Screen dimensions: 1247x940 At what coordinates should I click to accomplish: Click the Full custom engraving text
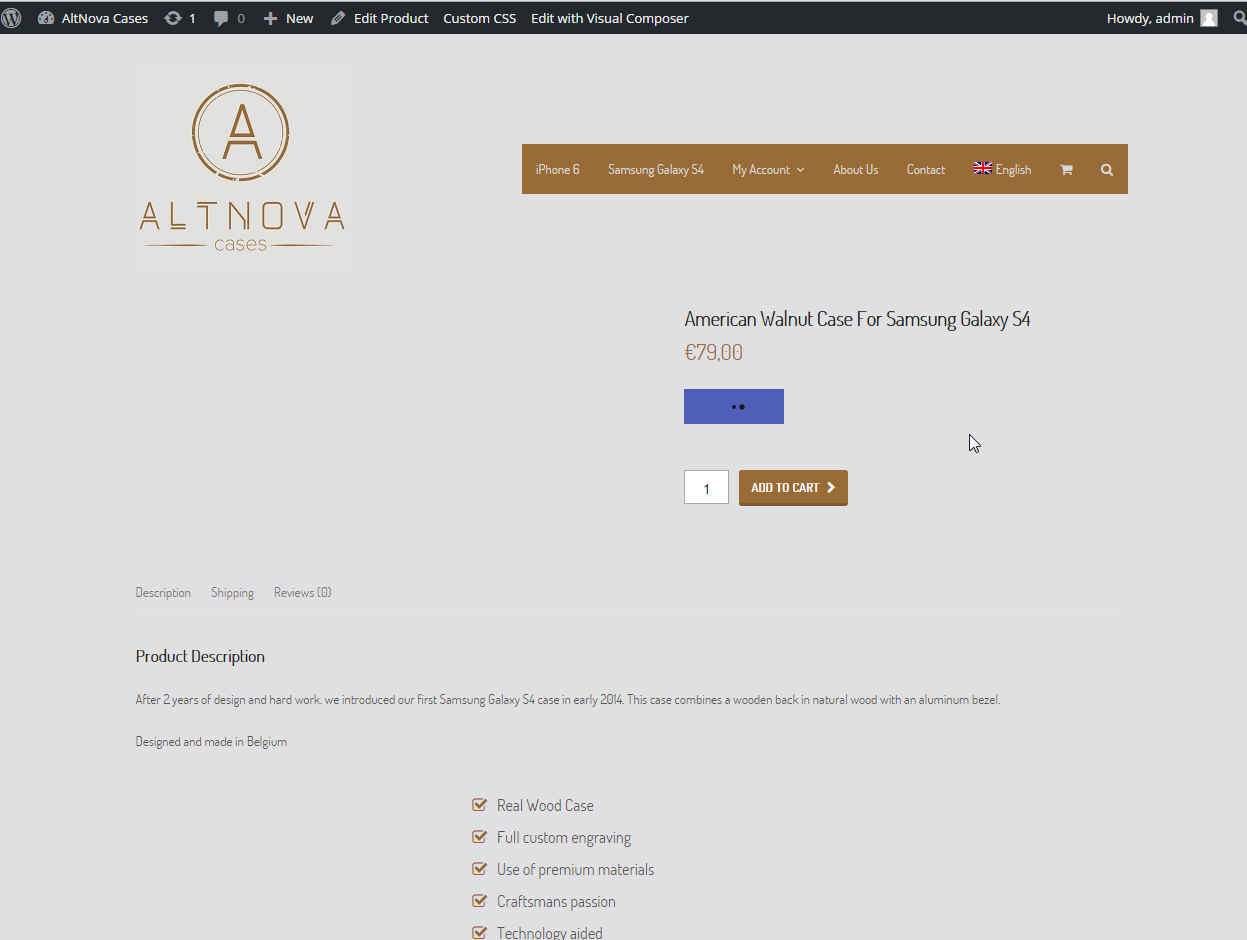coord(564,837)
